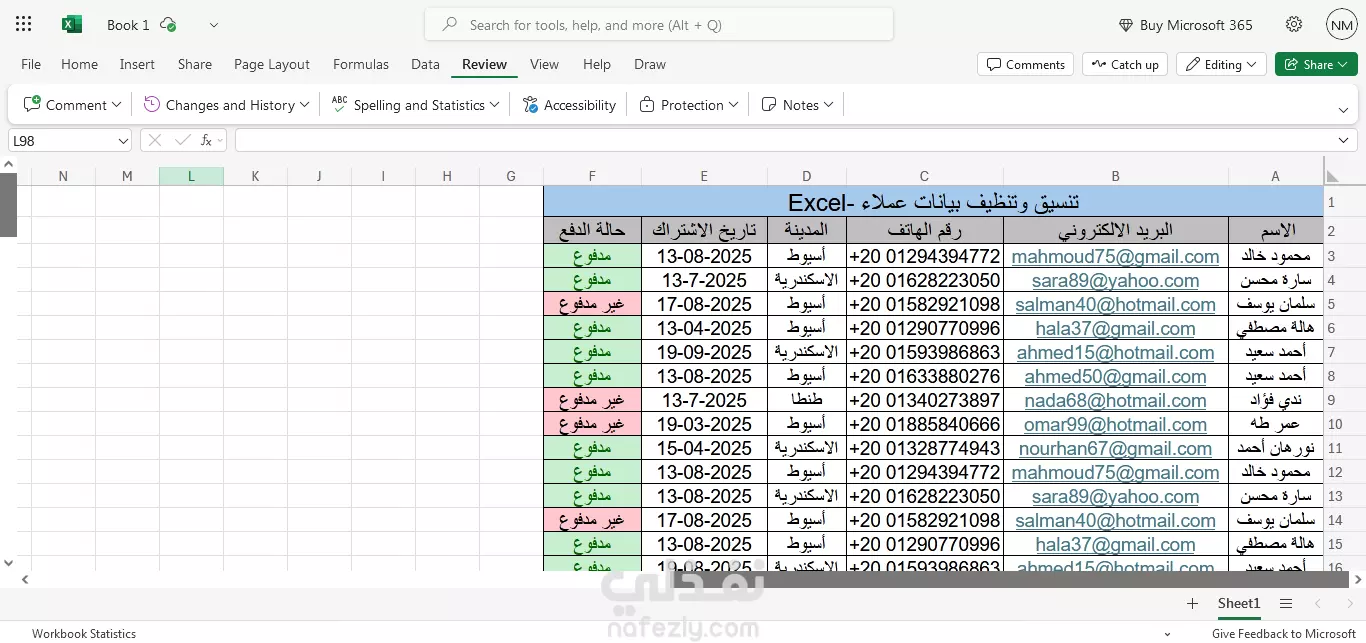
Task: Select phone cell +20 01340273897
Action: pyautogui.click(x=925, y=400)
